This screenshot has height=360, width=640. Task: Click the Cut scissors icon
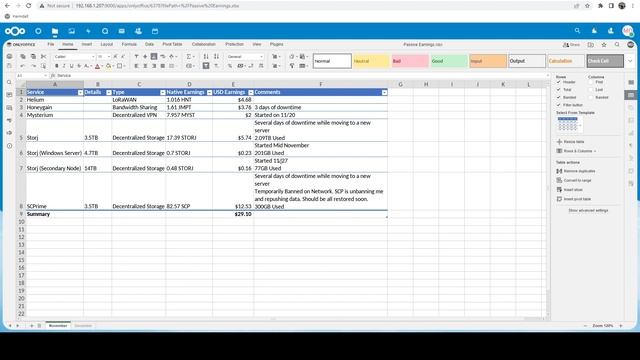click(43, 56)
